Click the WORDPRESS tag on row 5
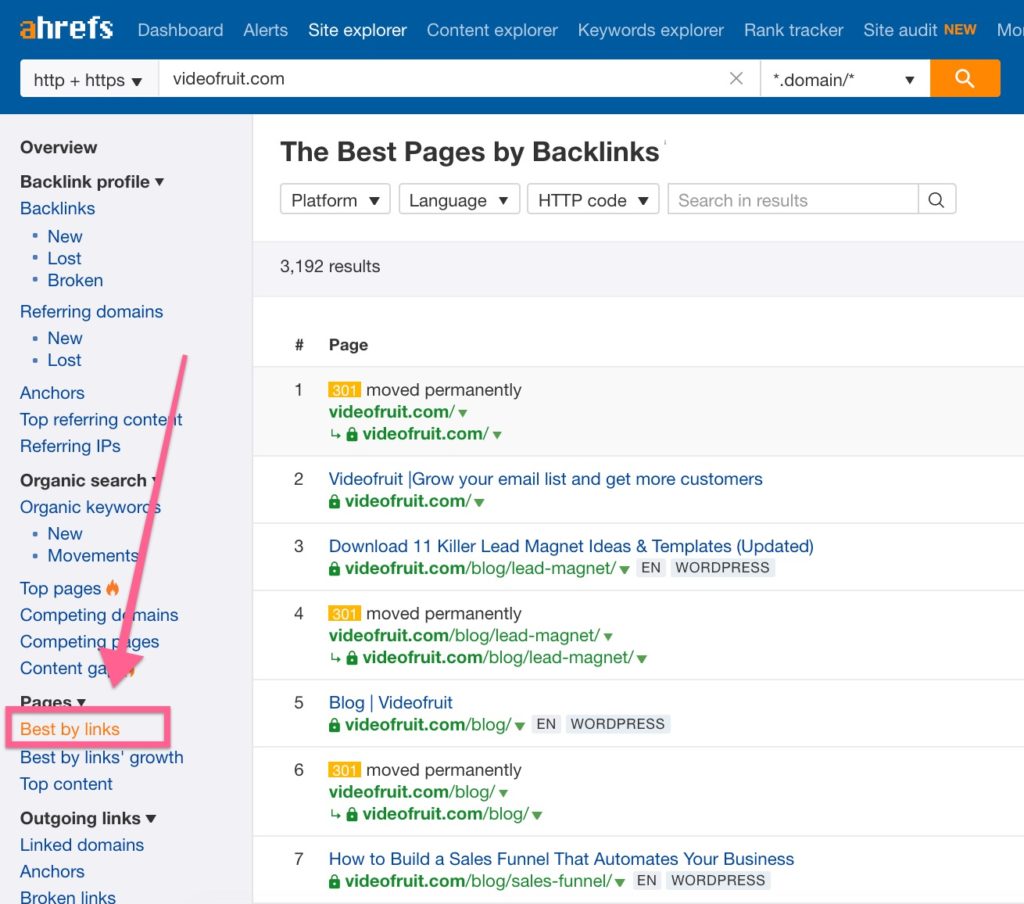 618,724
